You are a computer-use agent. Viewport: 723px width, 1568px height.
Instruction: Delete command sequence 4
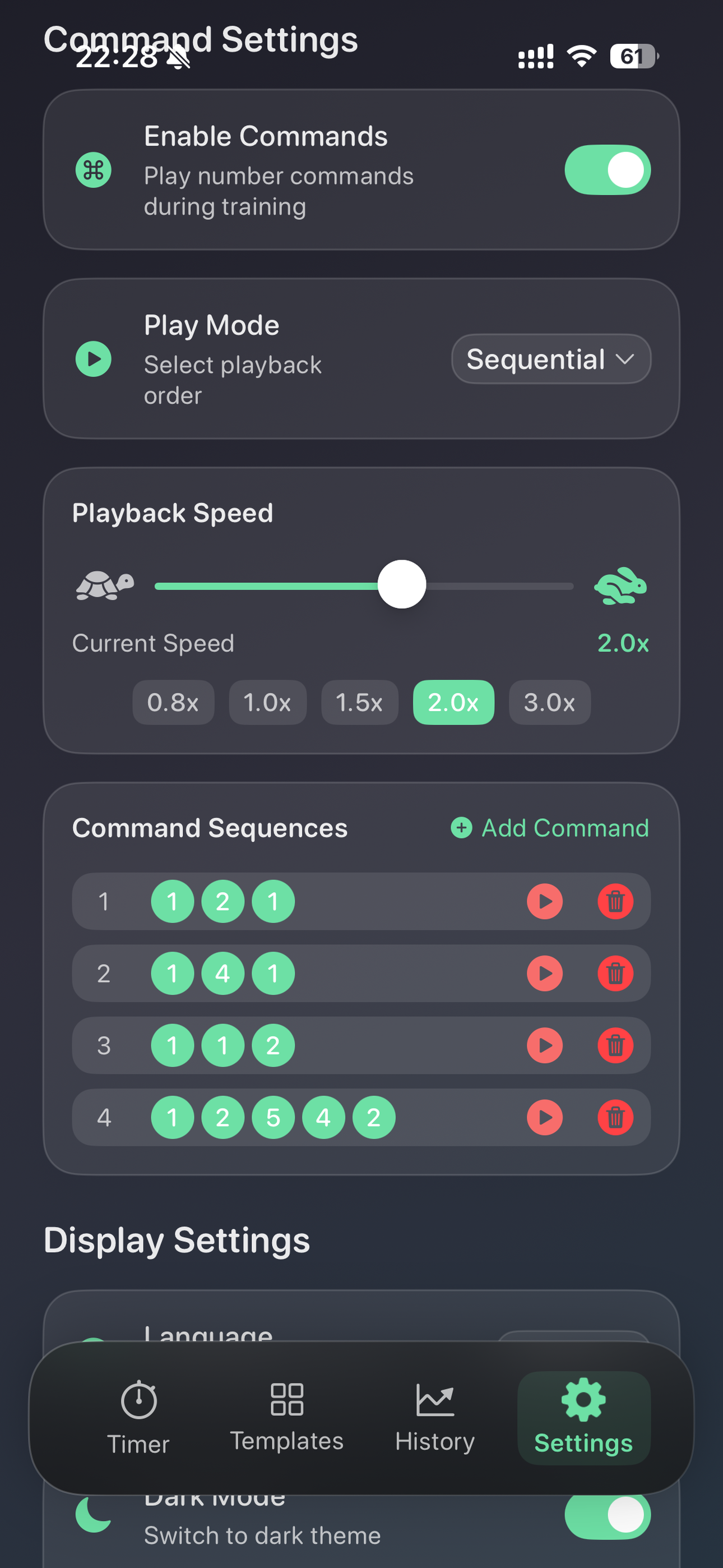615,1118
